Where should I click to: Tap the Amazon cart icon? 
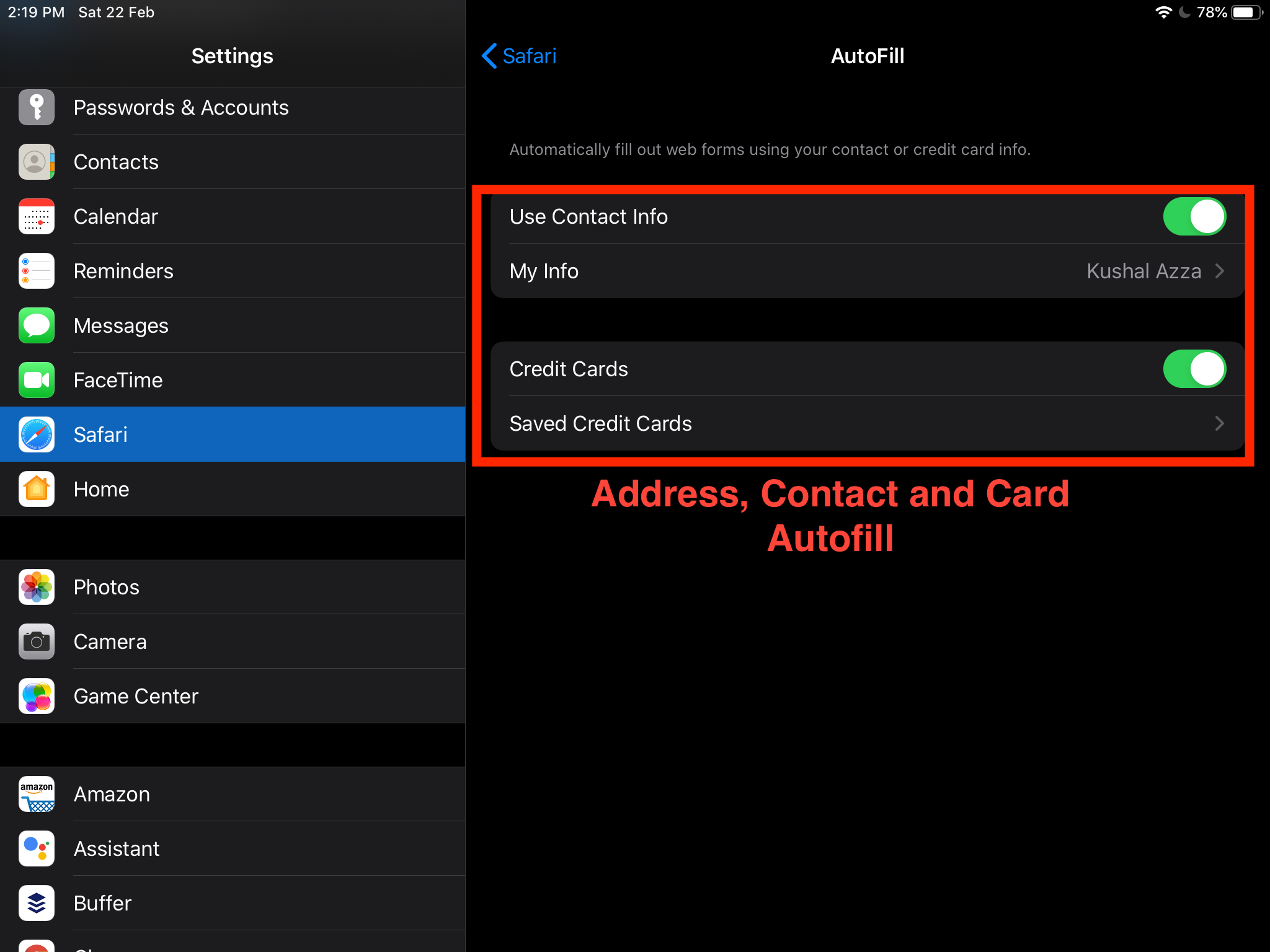pos(37,794)
